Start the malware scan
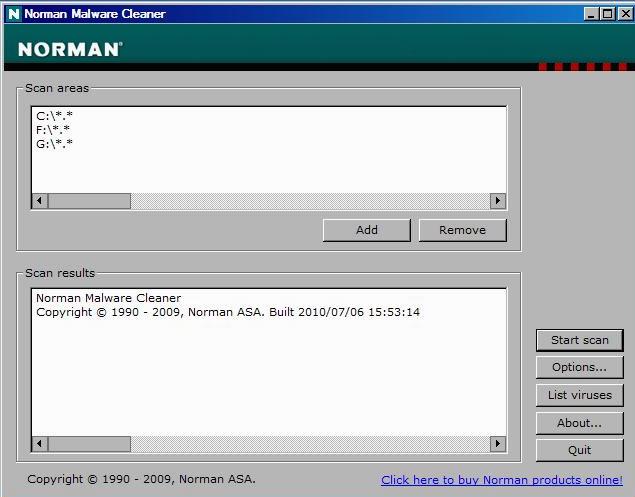The height and width of the screenshot is (497, 635). coord(580,340)
